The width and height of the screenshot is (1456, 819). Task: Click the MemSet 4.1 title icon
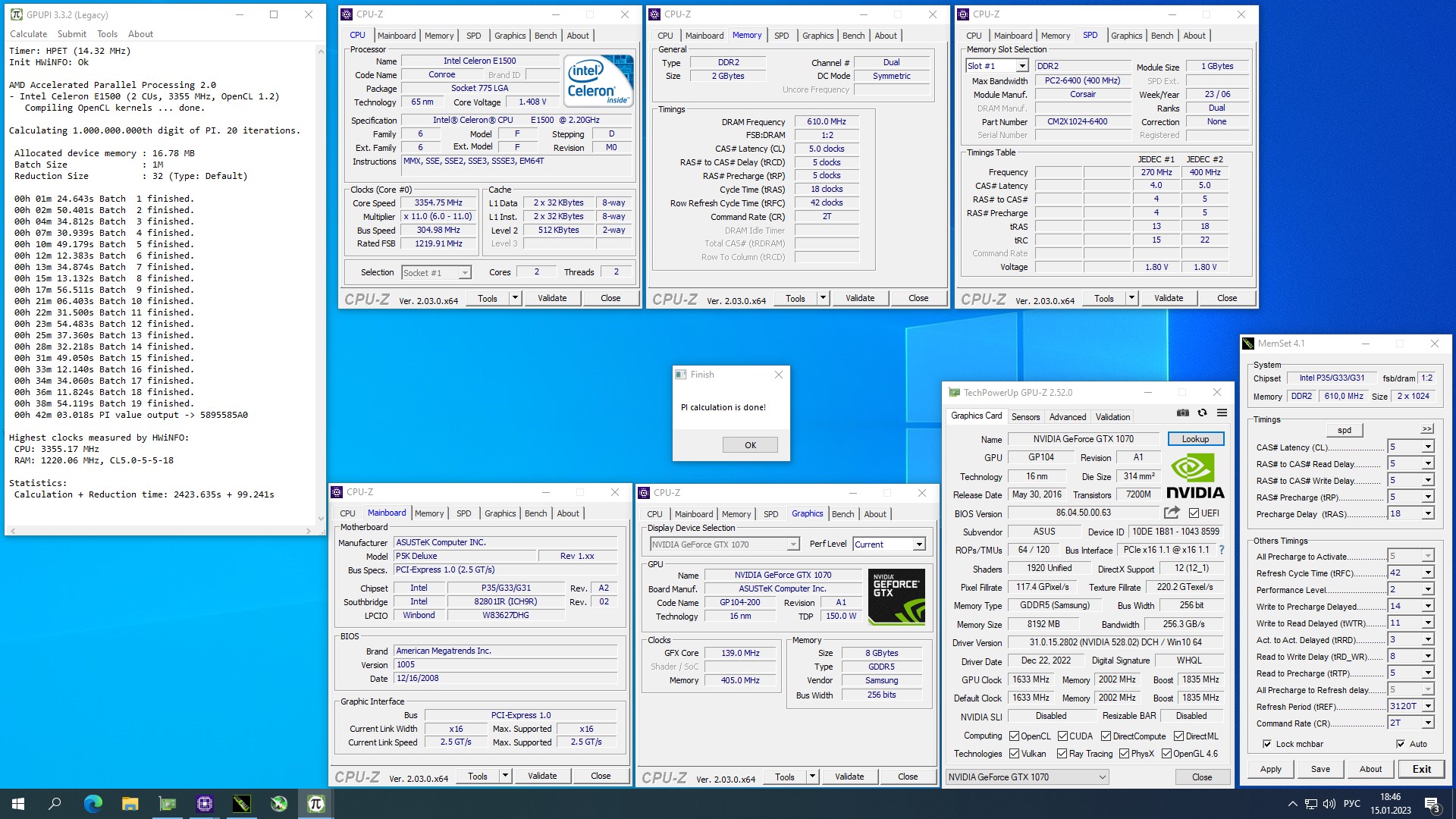[x=1248, y=344]
